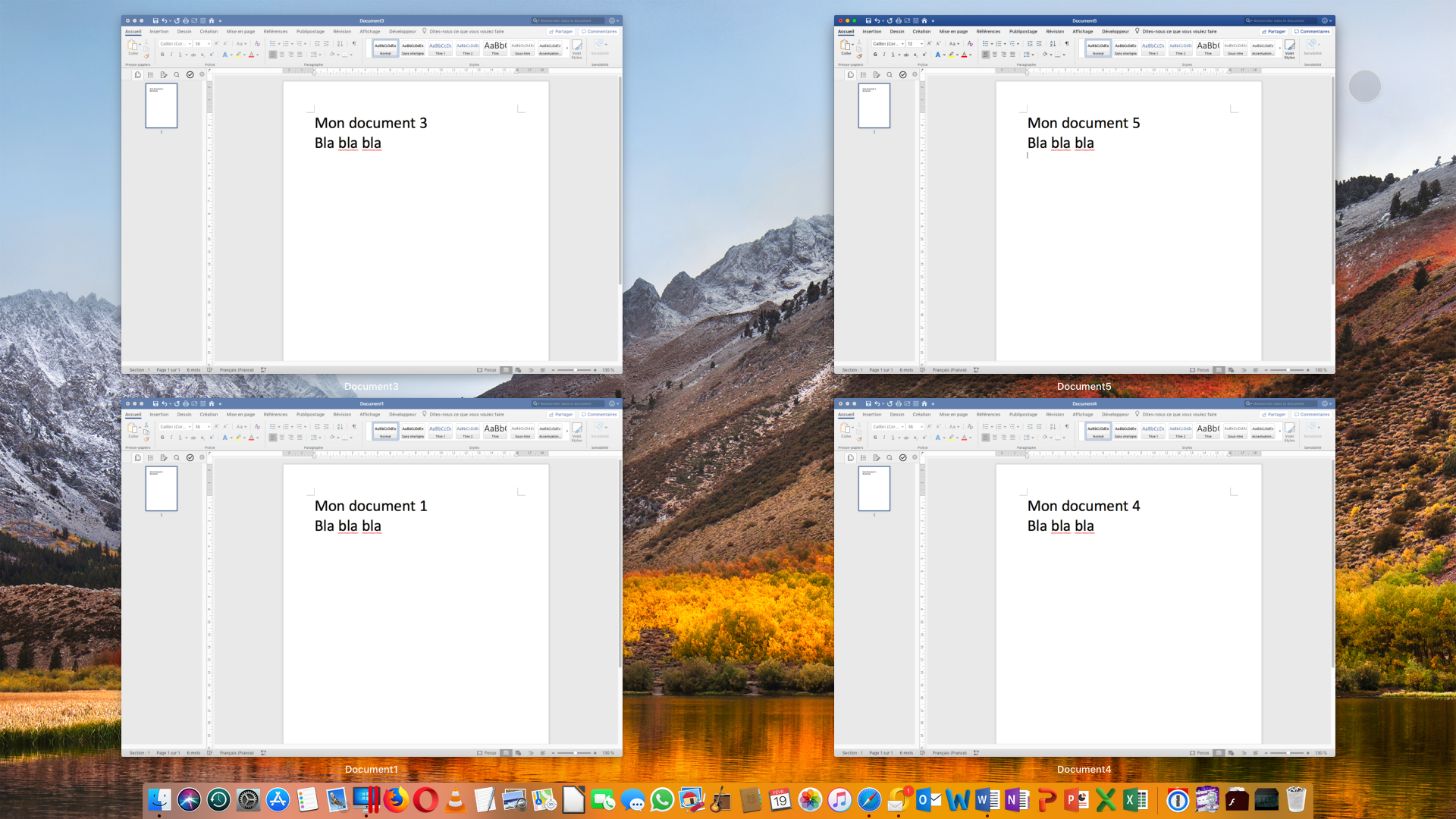Click the zoom slider in Document5 status bar
Image resolution: width=1456 pixels, height=819 pixels.
pos(1289,370)
